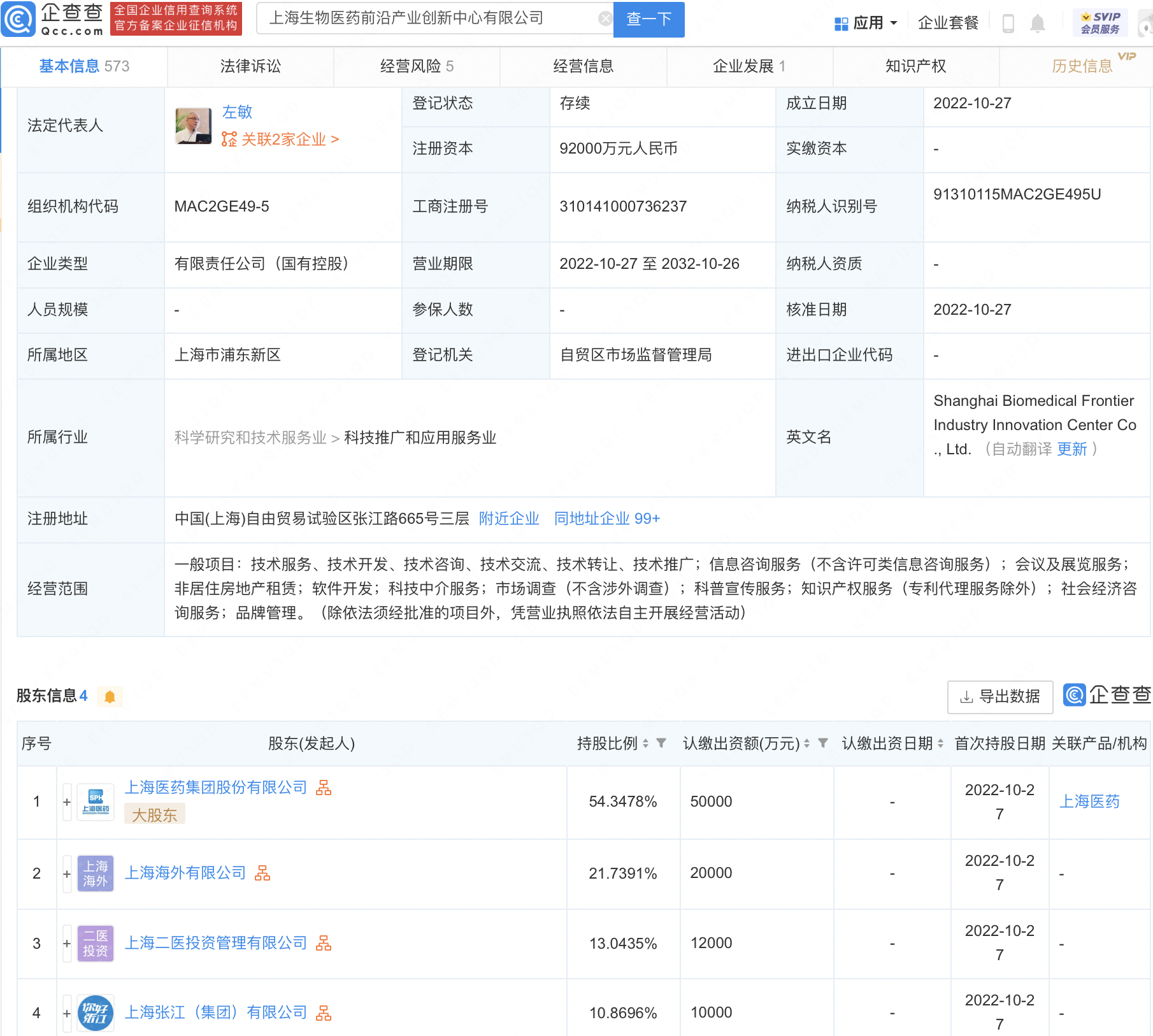Click the 张江 round company logo

pyautogui.click(x=96, y=1012)
